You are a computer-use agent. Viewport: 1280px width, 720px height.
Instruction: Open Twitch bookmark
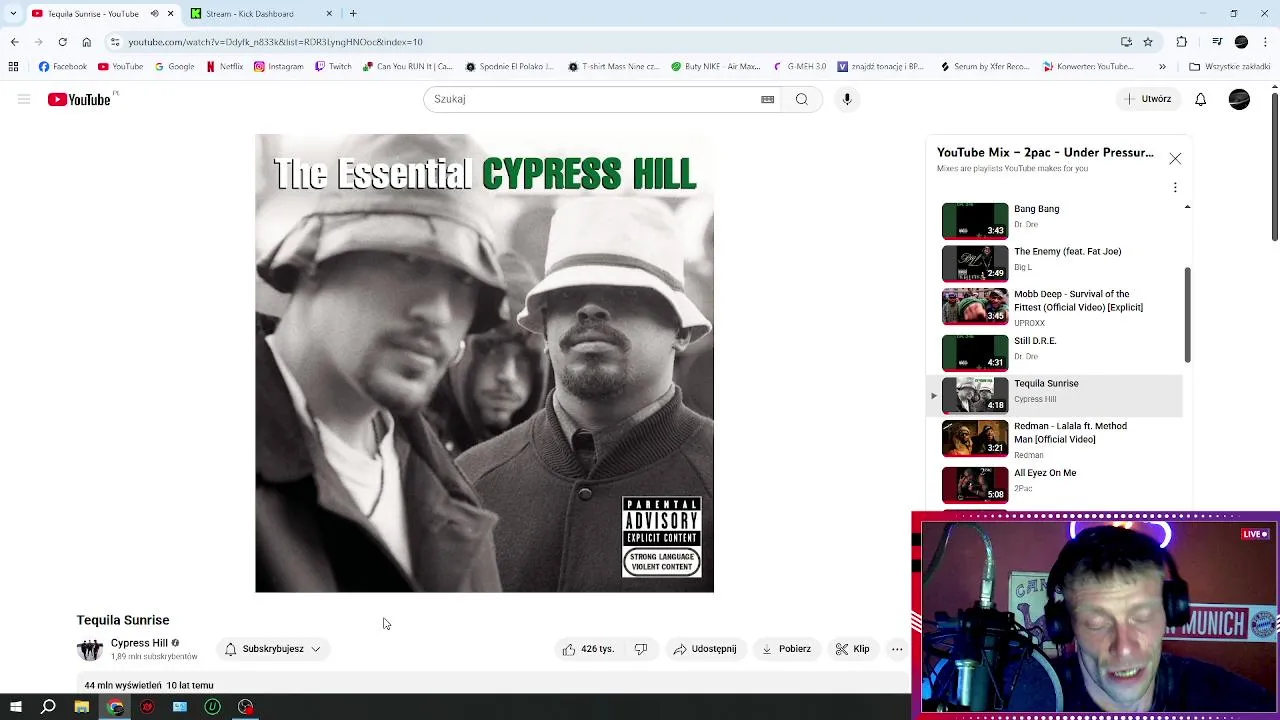click(333, 67)
